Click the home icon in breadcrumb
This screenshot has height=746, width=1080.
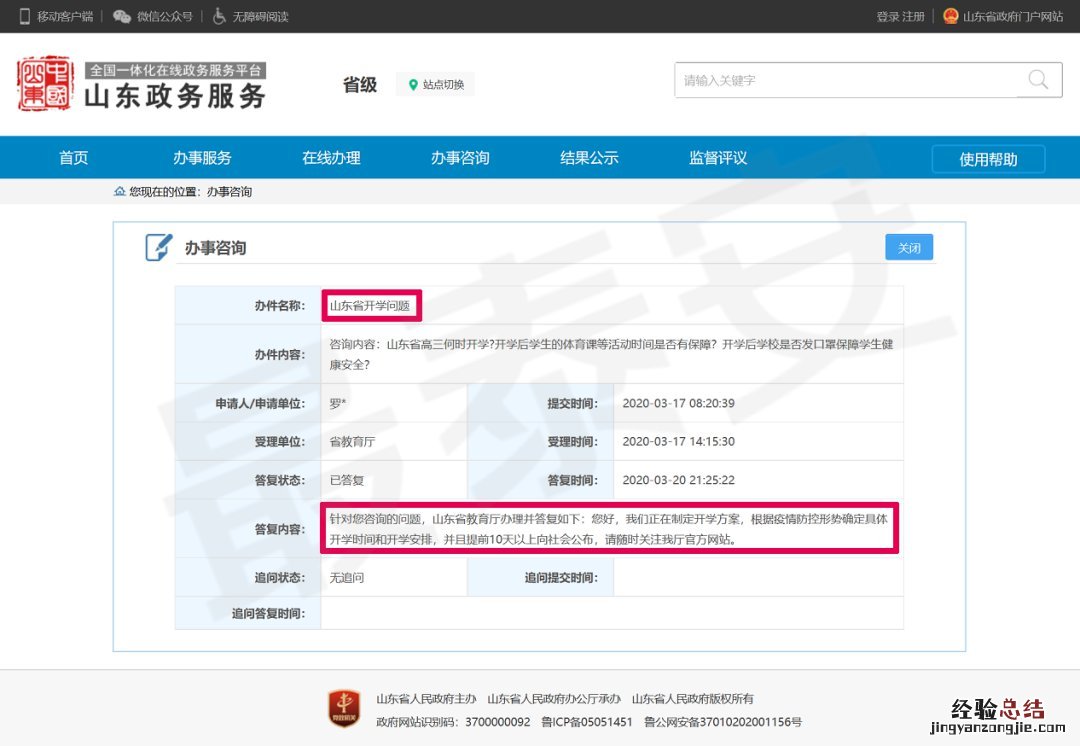[x=120, y=191]
